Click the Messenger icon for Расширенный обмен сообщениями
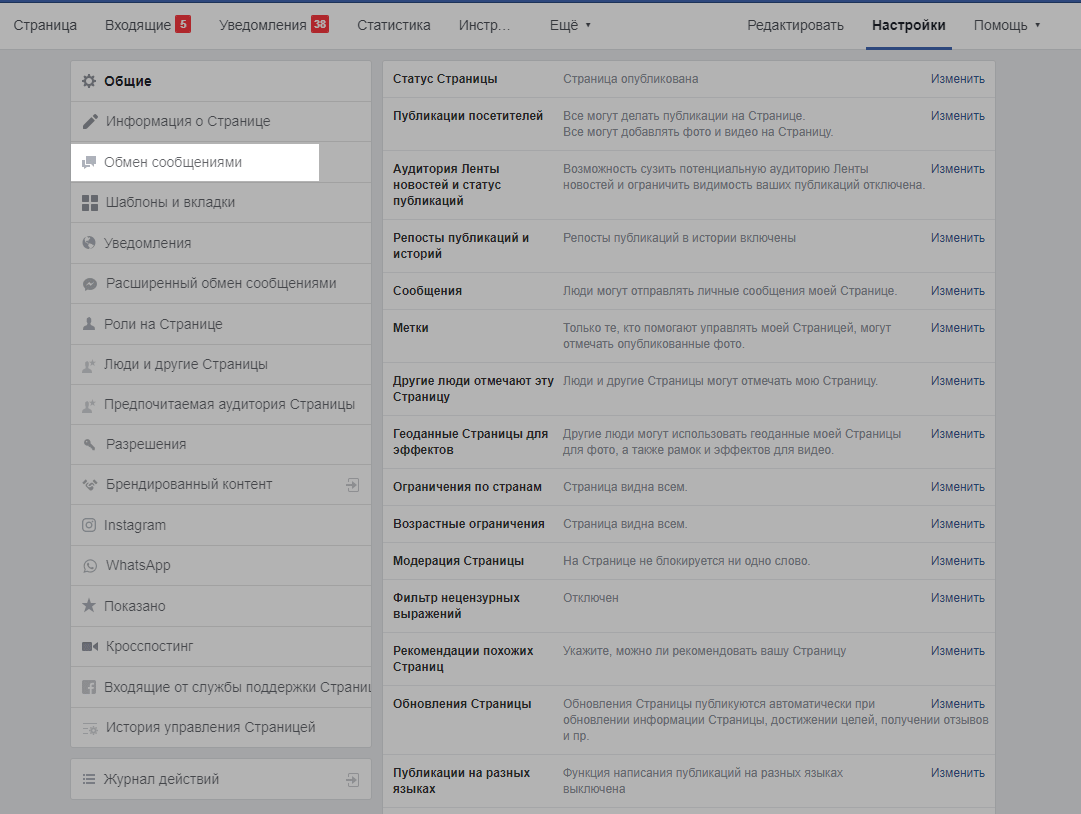Screen dimensions: 1081x814 click(89, 284)
